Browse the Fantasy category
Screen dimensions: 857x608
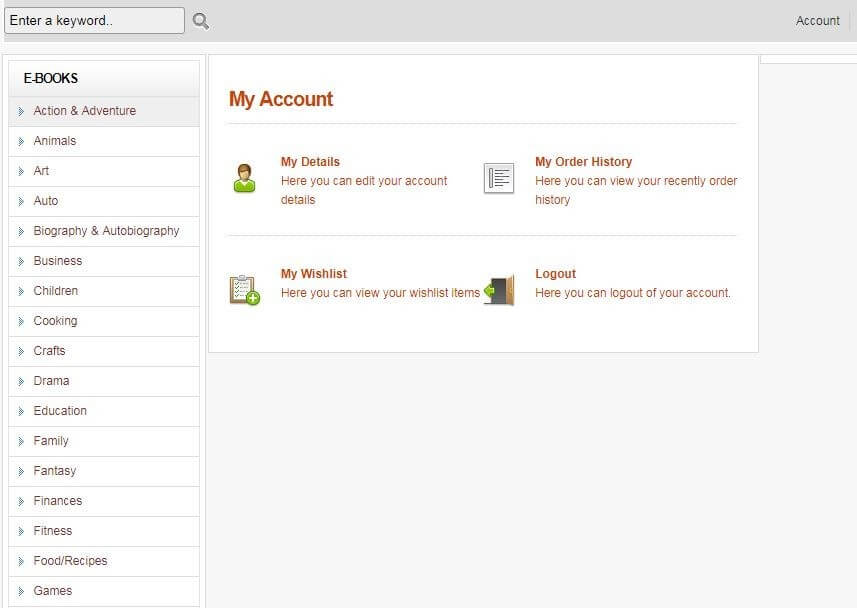tap(55, 471)
